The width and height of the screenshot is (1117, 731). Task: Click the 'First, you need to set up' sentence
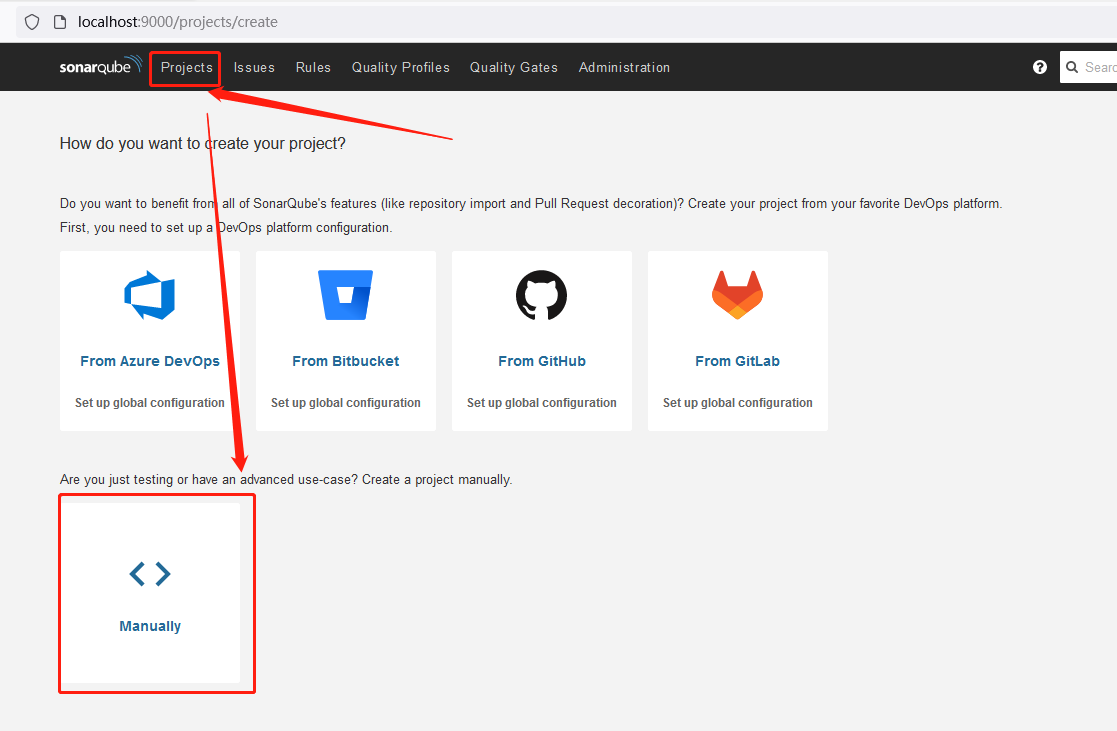coord(226,227)
